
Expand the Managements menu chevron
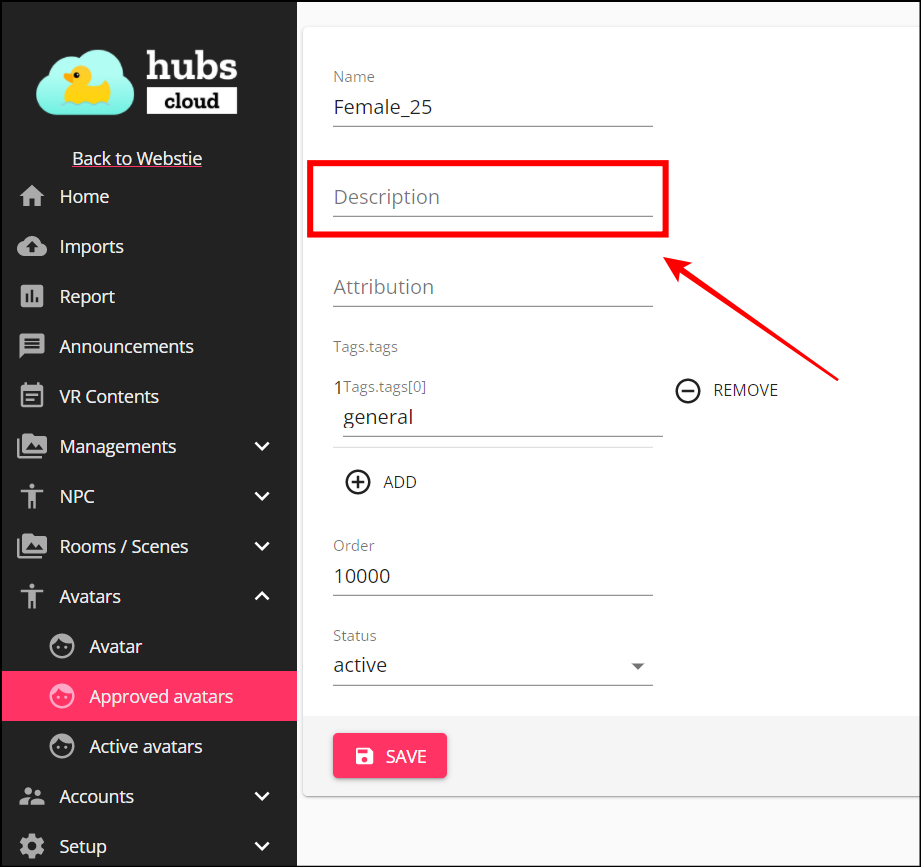(262, 446)
